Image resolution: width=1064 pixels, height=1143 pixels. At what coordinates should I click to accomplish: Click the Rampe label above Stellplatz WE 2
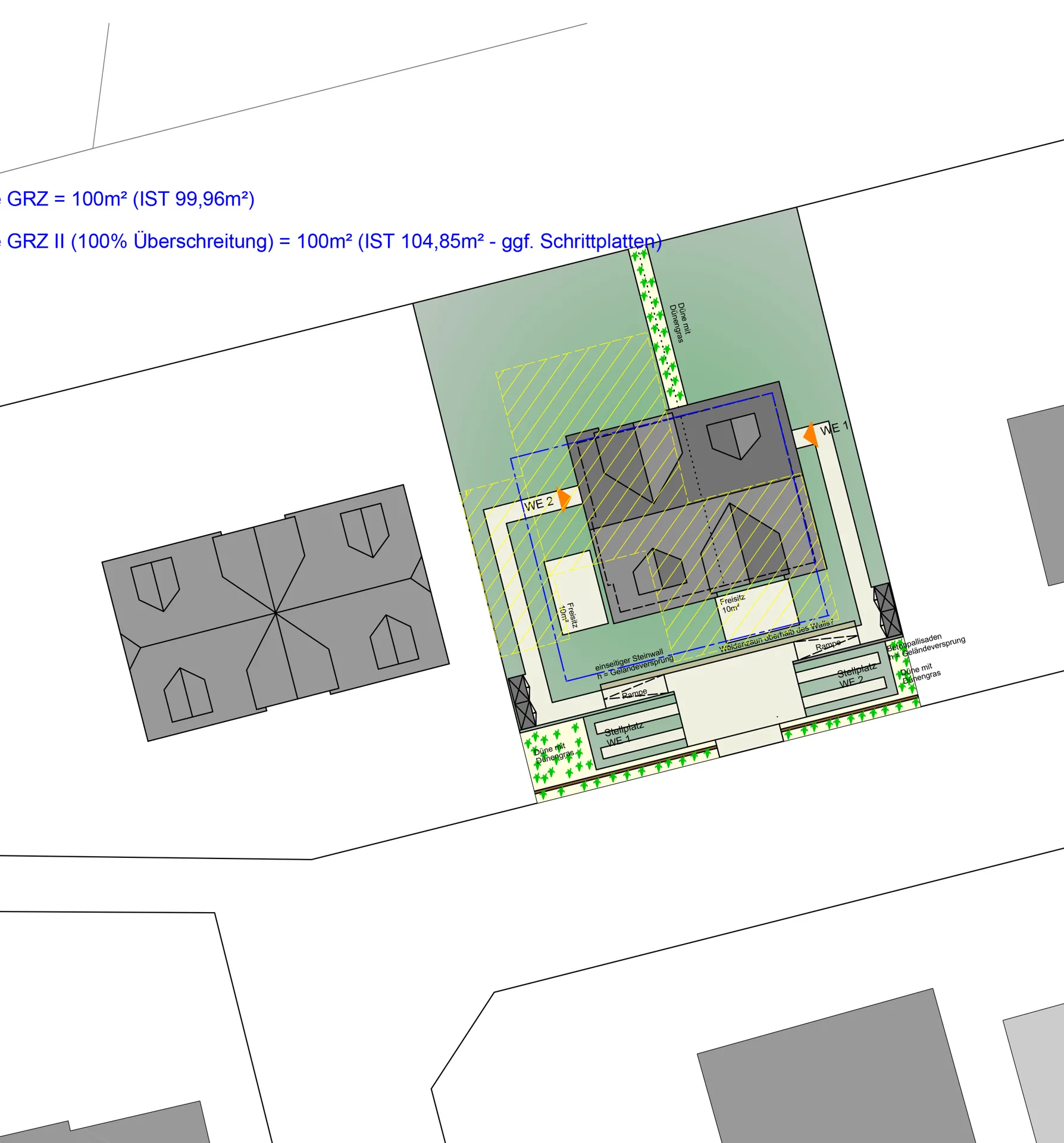point(828,645)
